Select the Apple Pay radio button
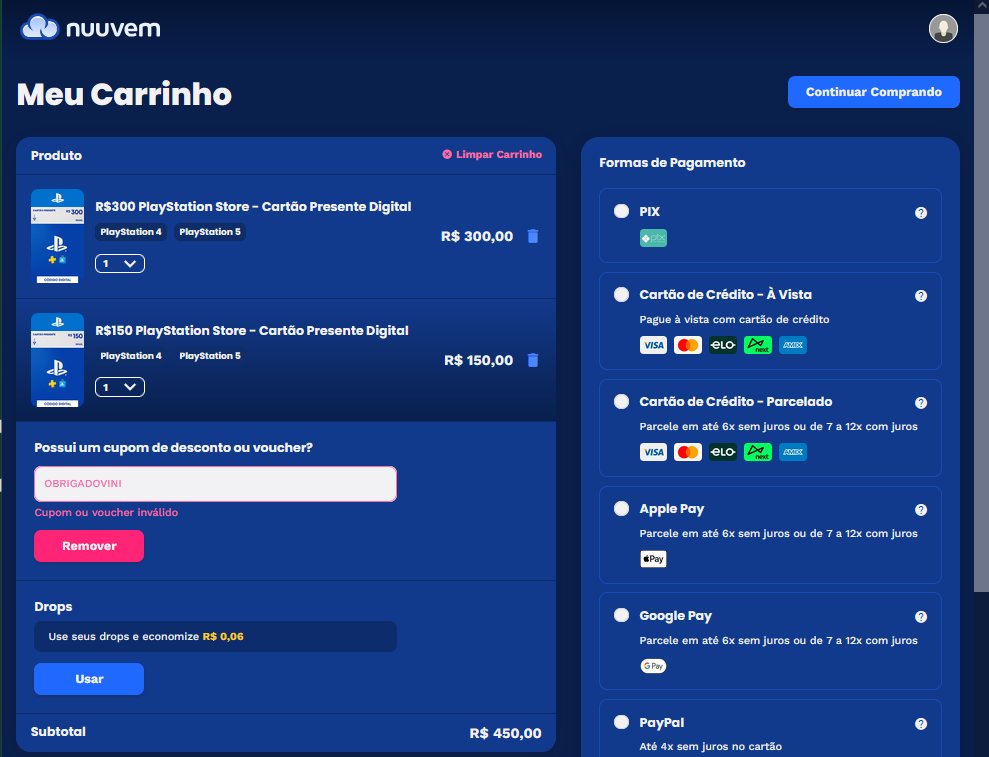 point(621,508)
